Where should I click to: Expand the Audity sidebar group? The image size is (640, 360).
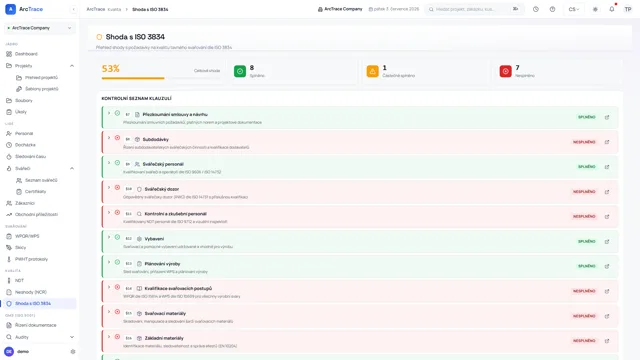coord(72,337)
